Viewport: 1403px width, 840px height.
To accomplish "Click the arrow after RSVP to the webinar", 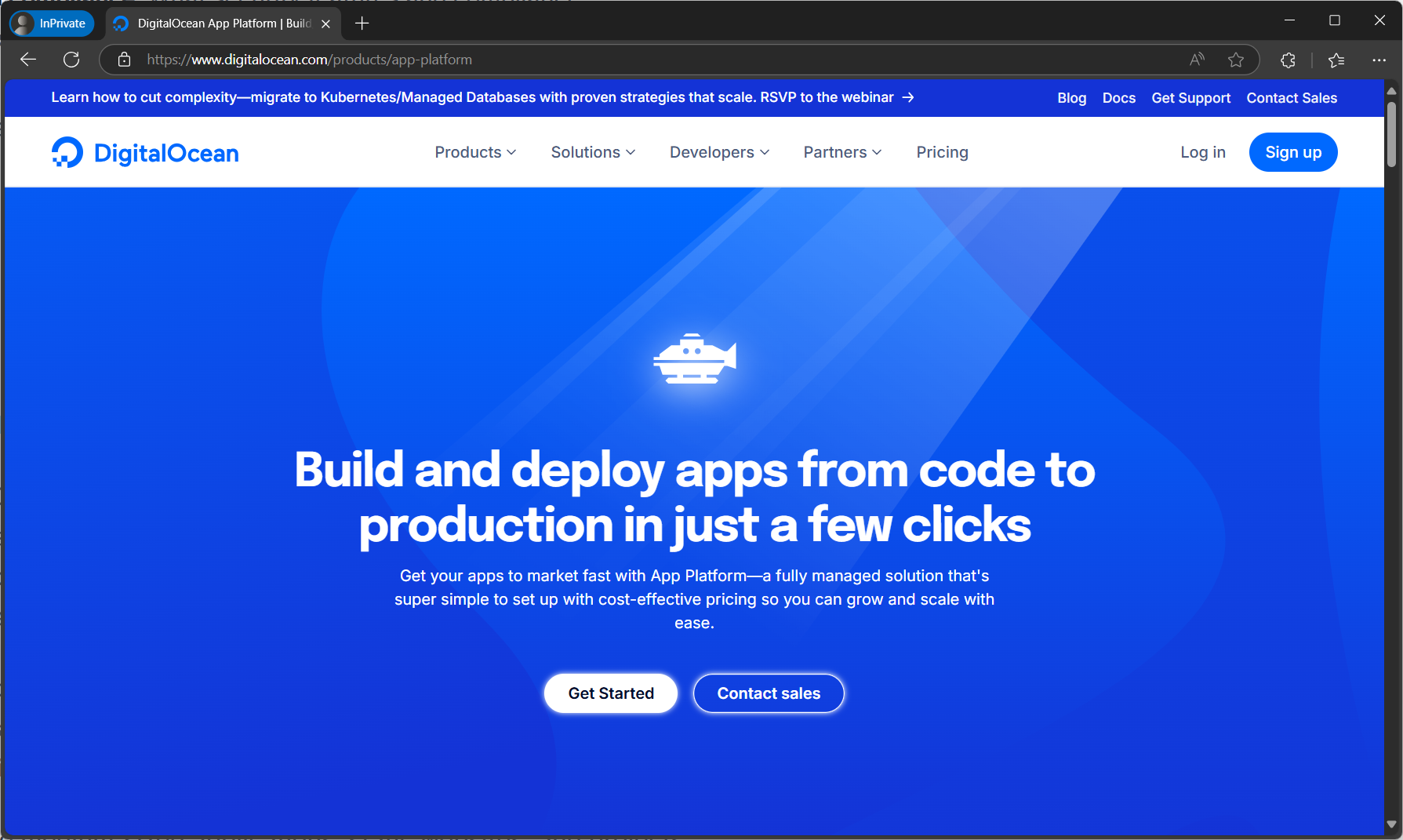I will pyautogui.click(x=908, y=97).
